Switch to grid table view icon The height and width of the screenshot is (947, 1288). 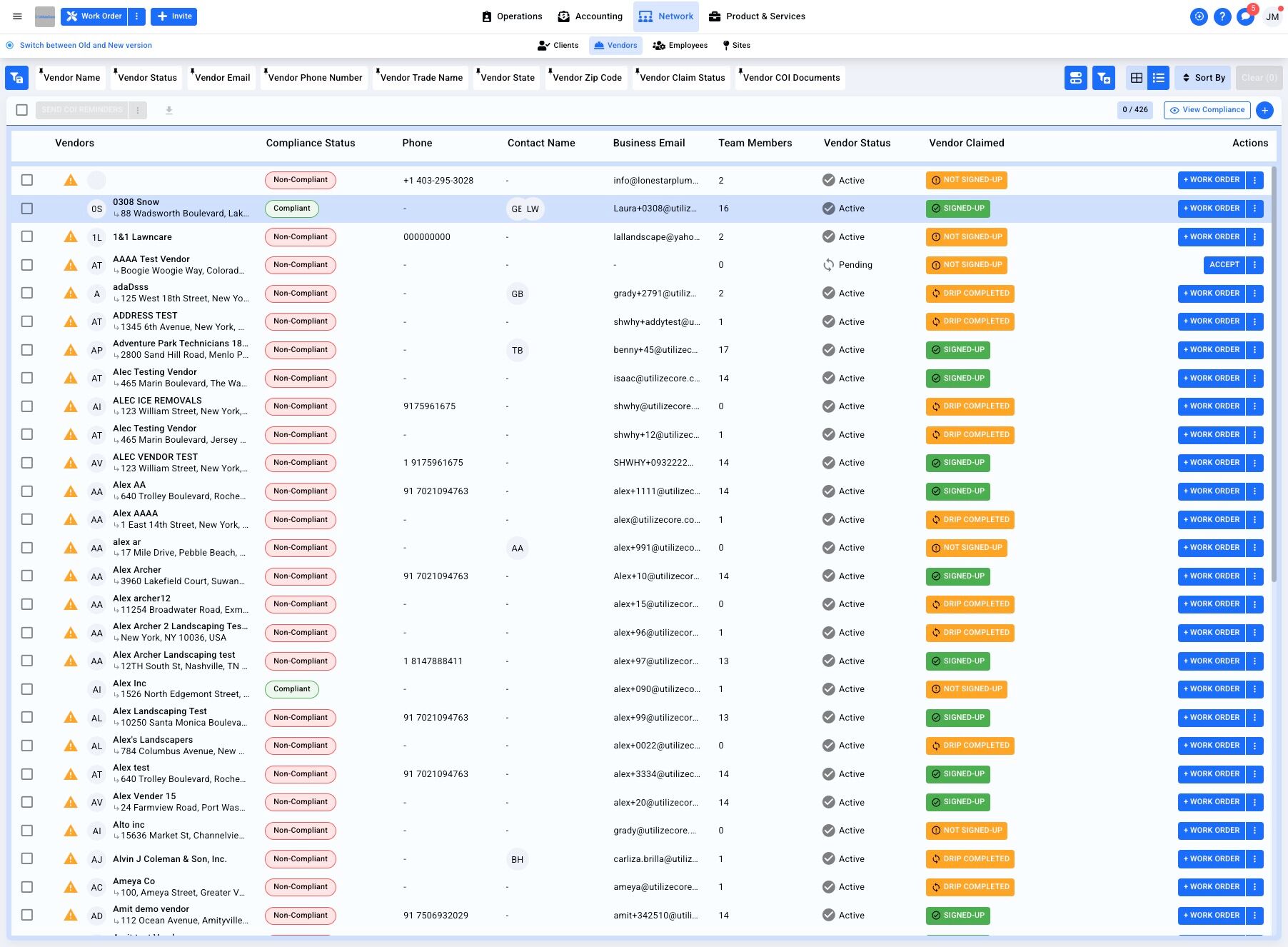point(1137,78)
